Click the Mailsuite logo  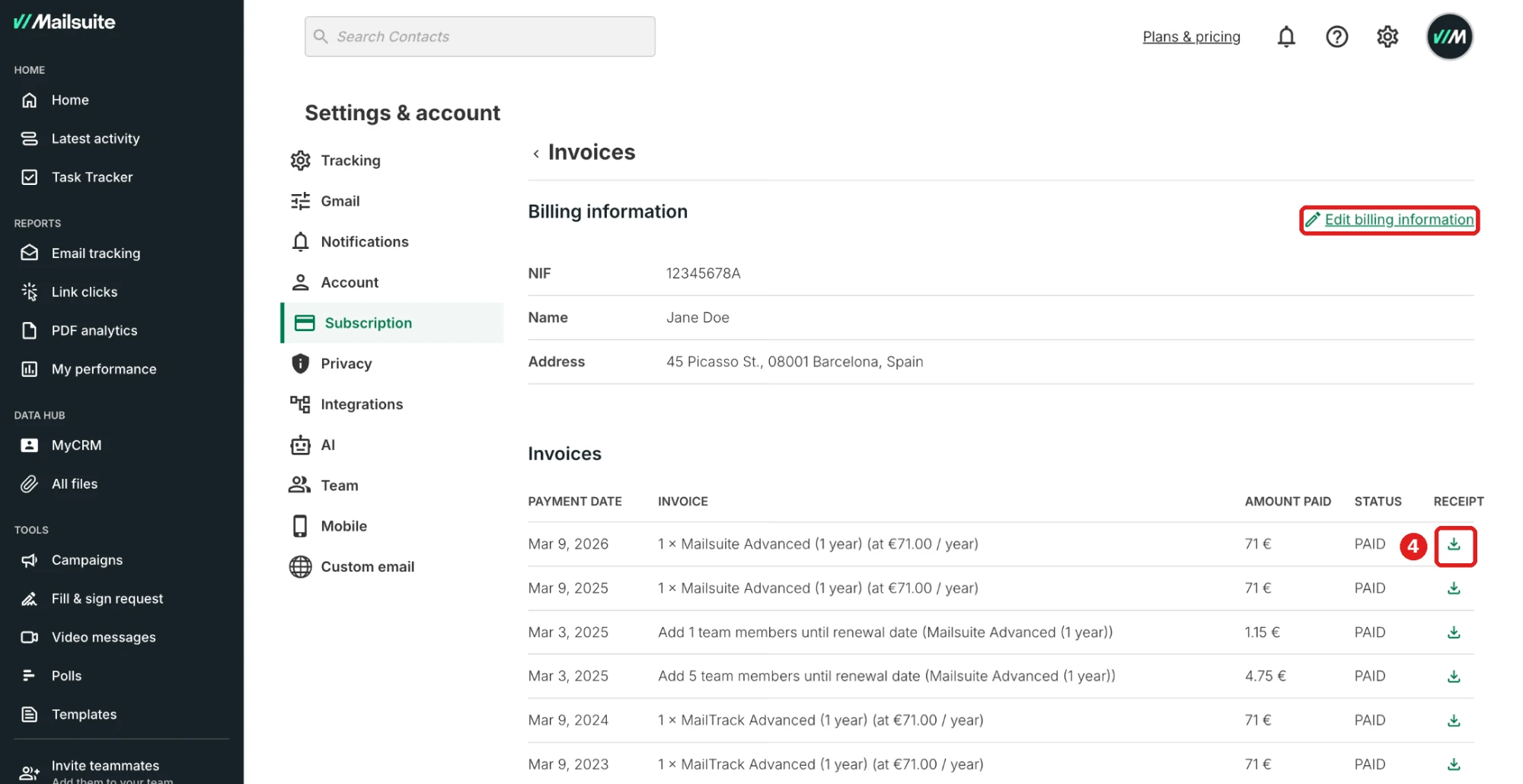coord(65,22)
